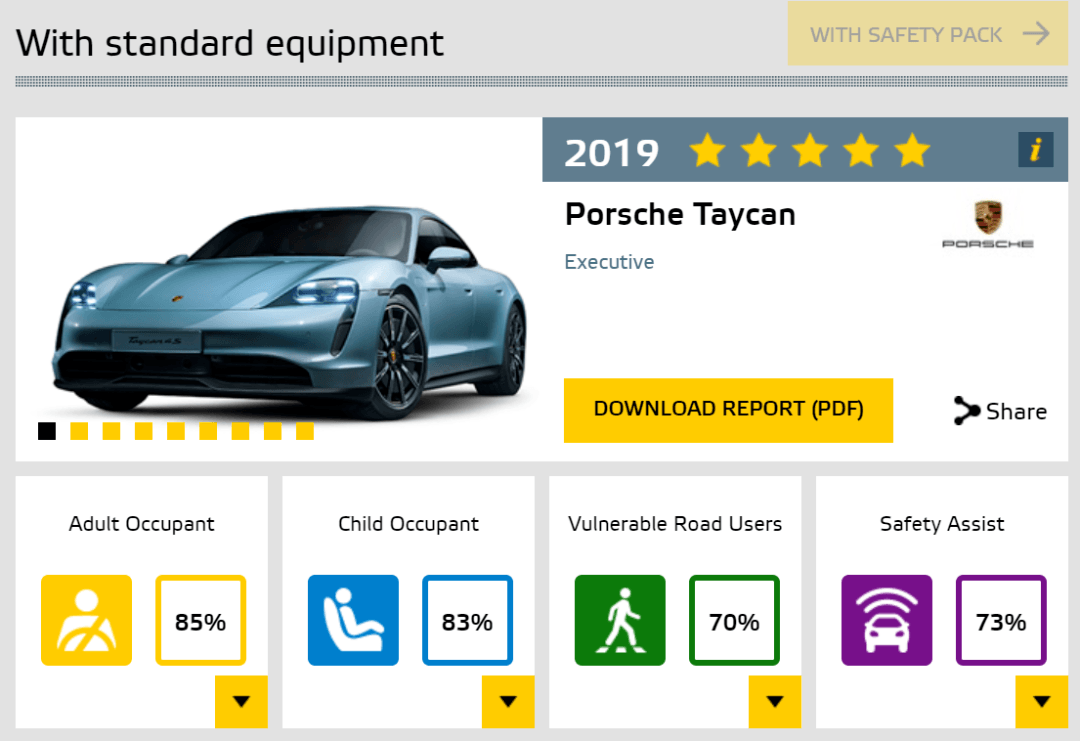The image size is (1080, 741).
Task: Select the black first carousel dot
Action: tap(47, 431)
